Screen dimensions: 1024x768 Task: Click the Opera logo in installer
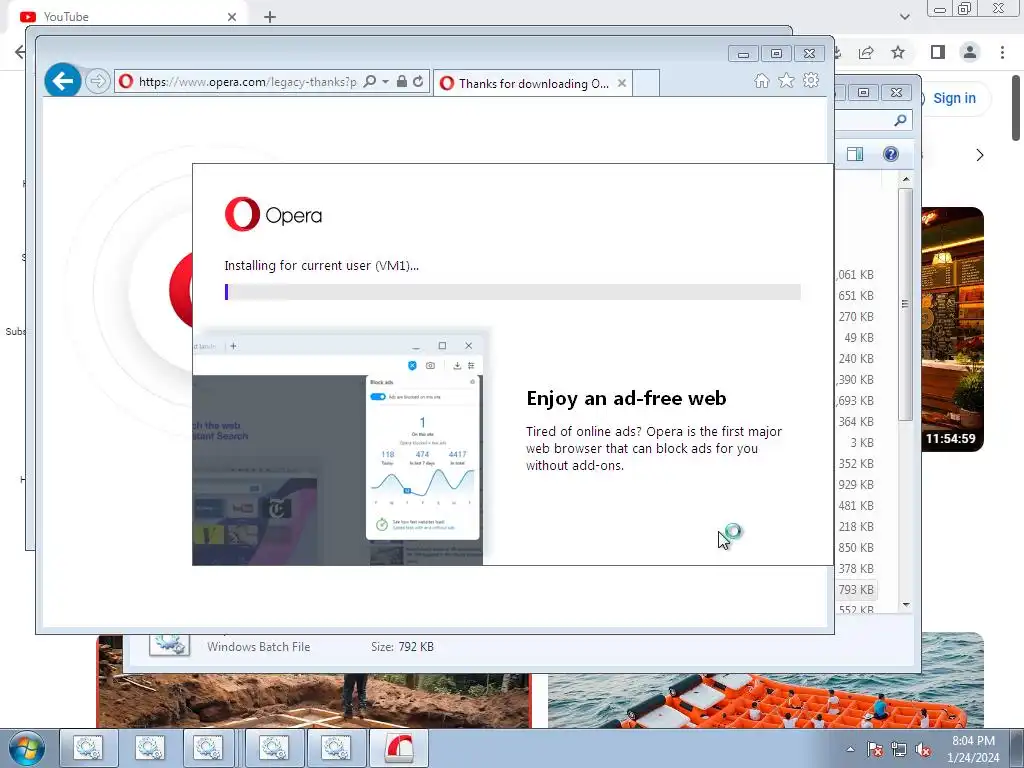(273, 214)
